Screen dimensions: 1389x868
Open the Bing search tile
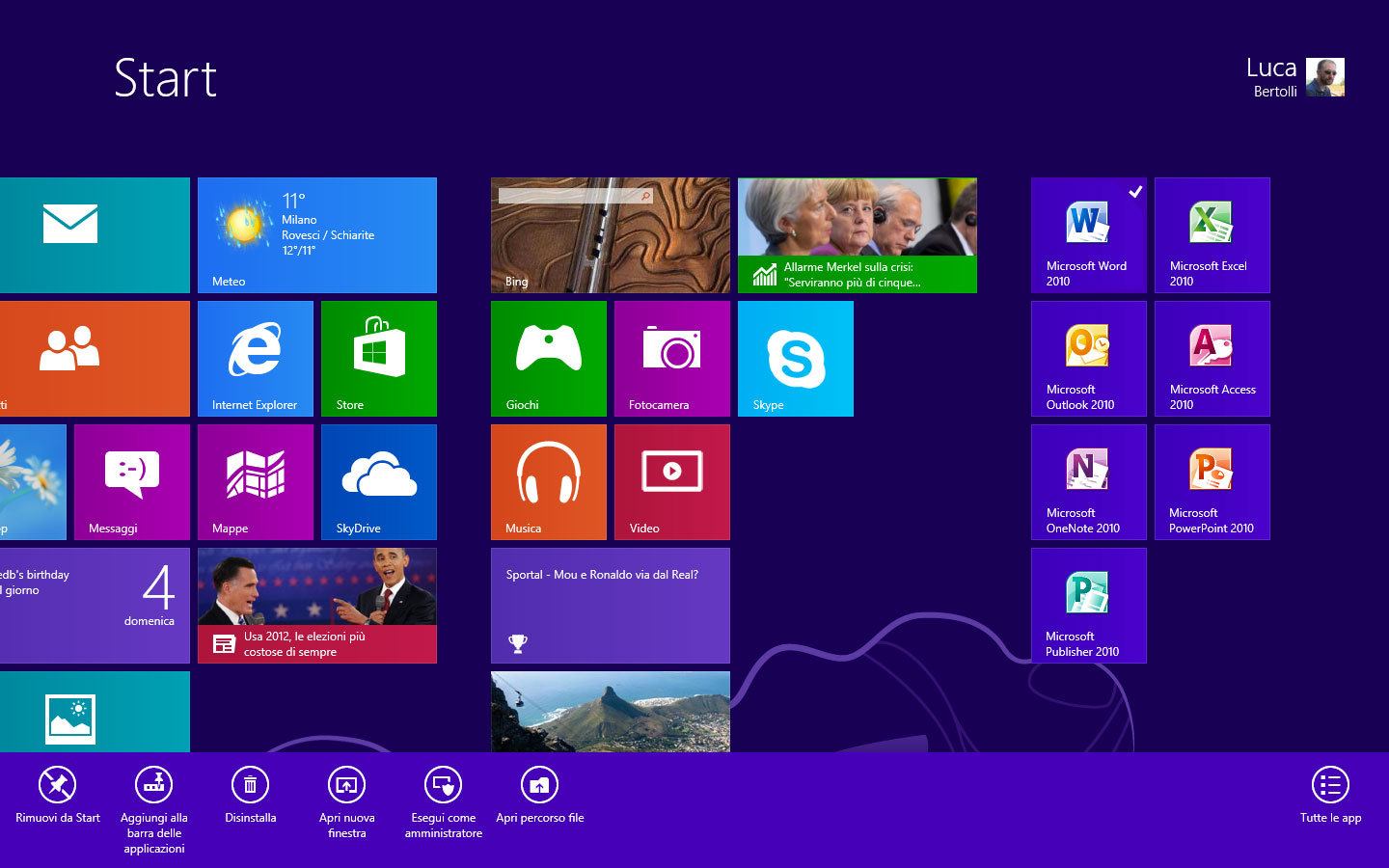tap(611, 235)
